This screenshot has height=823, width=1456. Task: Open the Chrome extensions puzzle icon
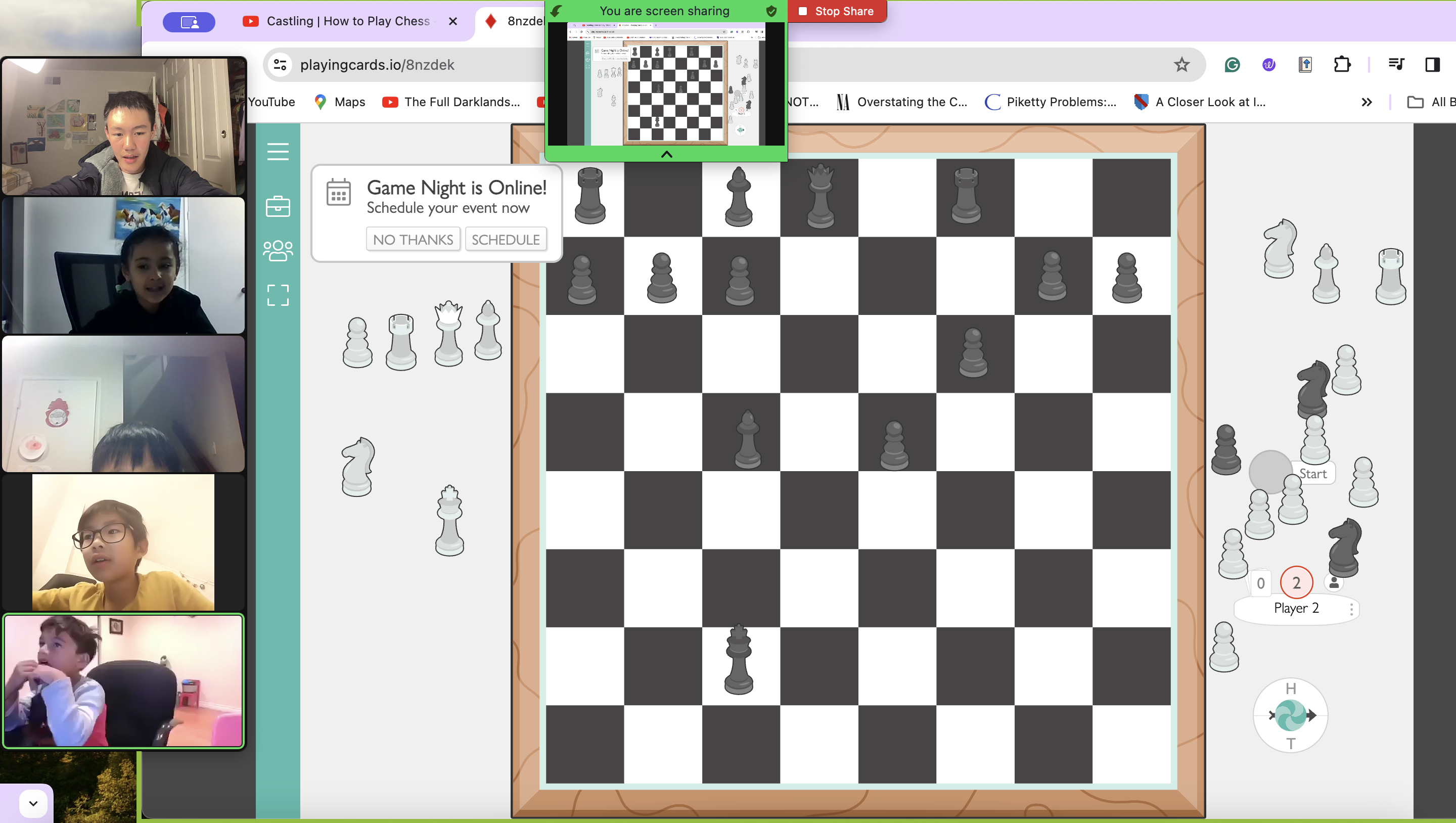[1342, 64]
